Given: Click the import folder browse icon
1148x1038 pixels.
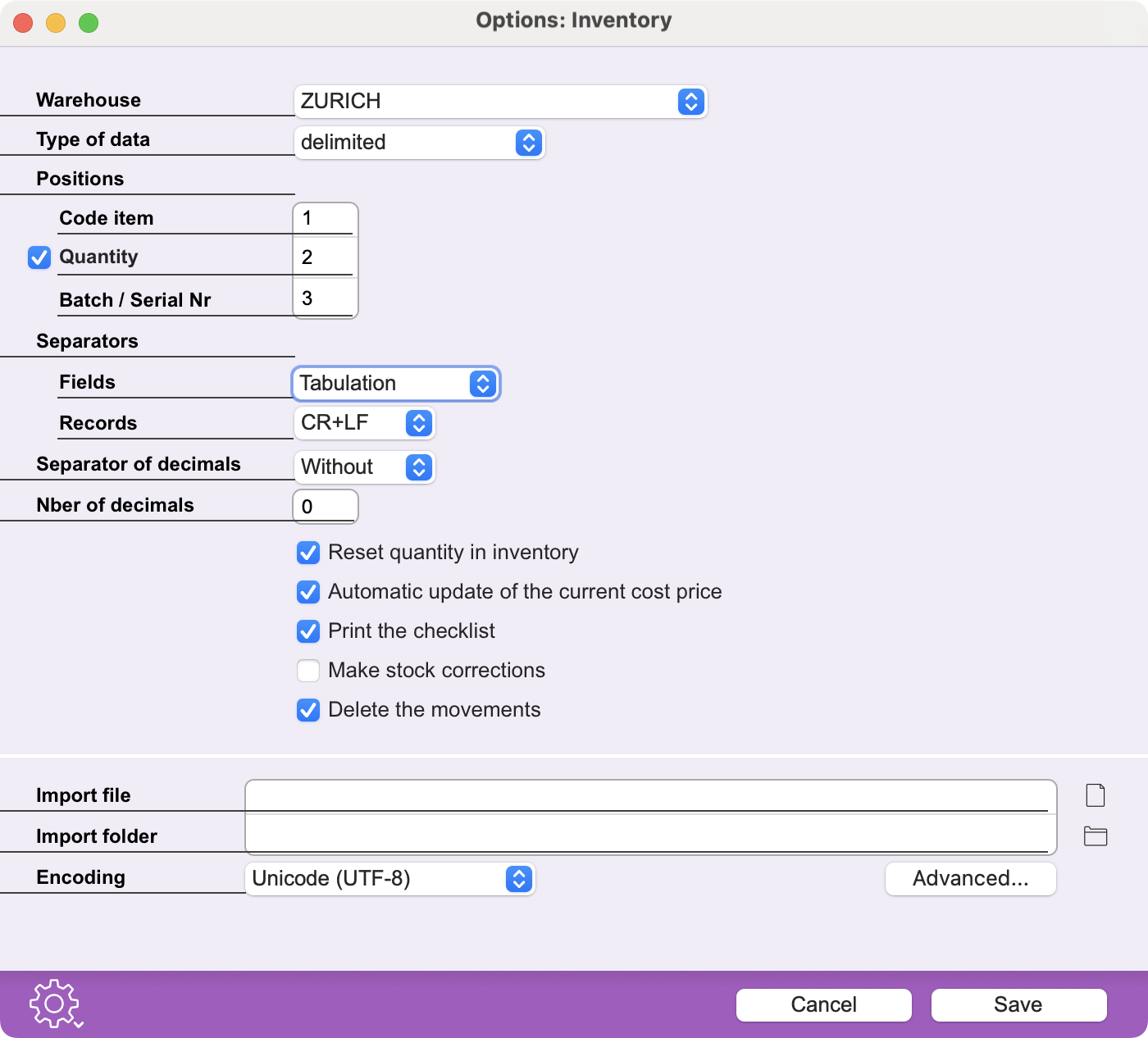Looking at the screenshot, I should (1096, 836).
